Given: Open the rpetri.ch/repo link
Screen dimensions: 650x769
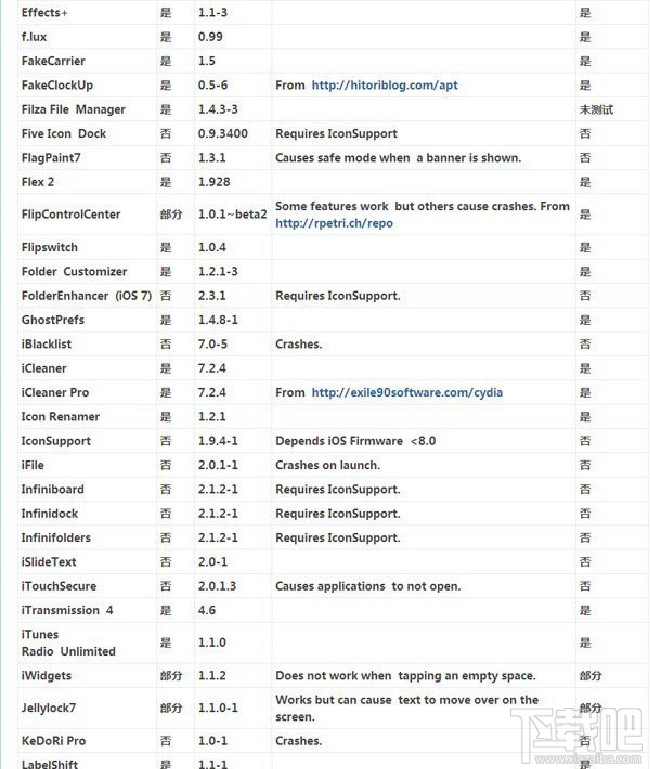Looking at the screenshot, I should point(334,223).
